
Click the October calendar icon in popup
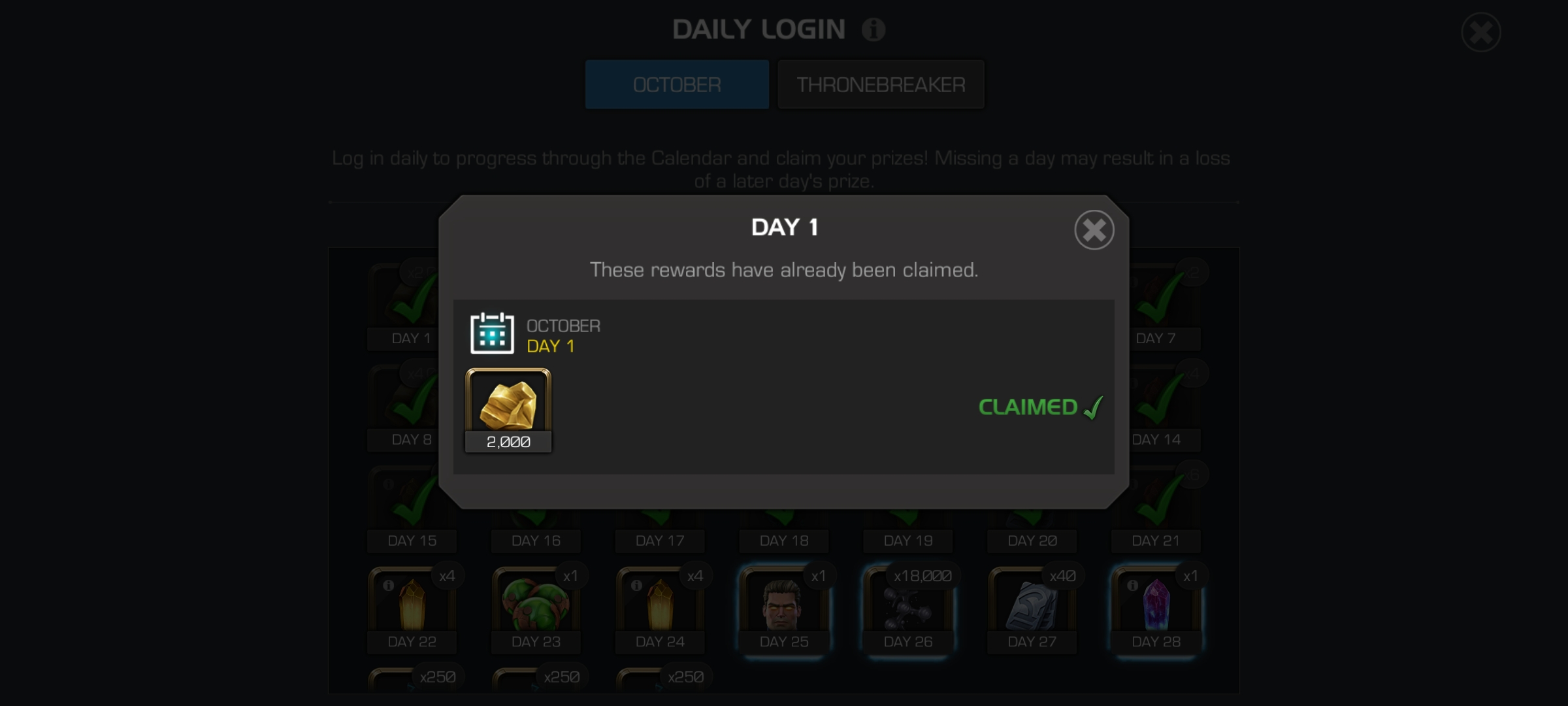point(492,333)
